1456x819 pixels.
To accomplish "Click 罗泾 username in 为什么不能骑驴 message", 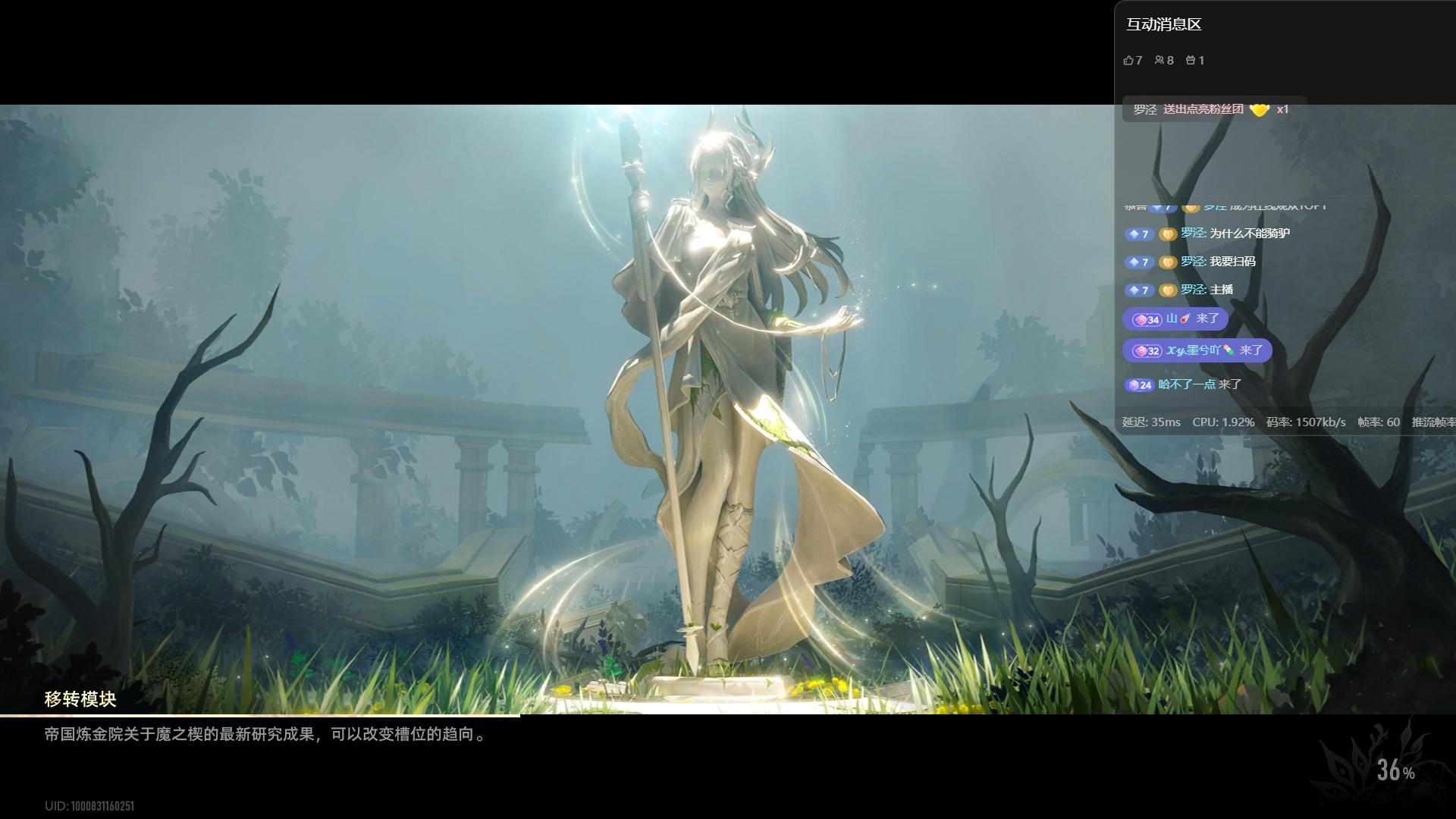I will 1193,234.
